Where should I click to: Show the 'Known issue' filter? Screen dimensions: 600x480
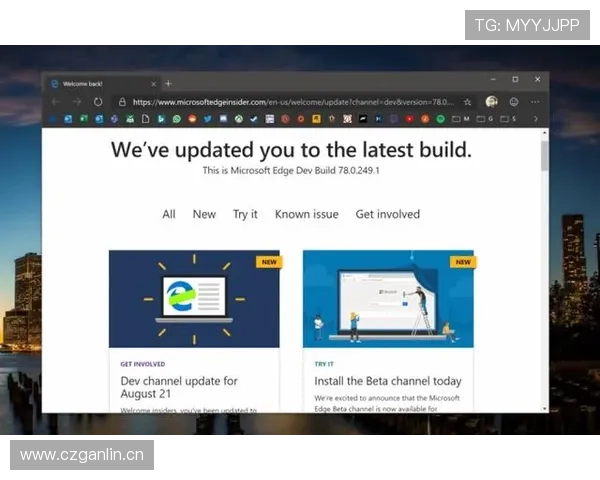(x=307, y=214)
